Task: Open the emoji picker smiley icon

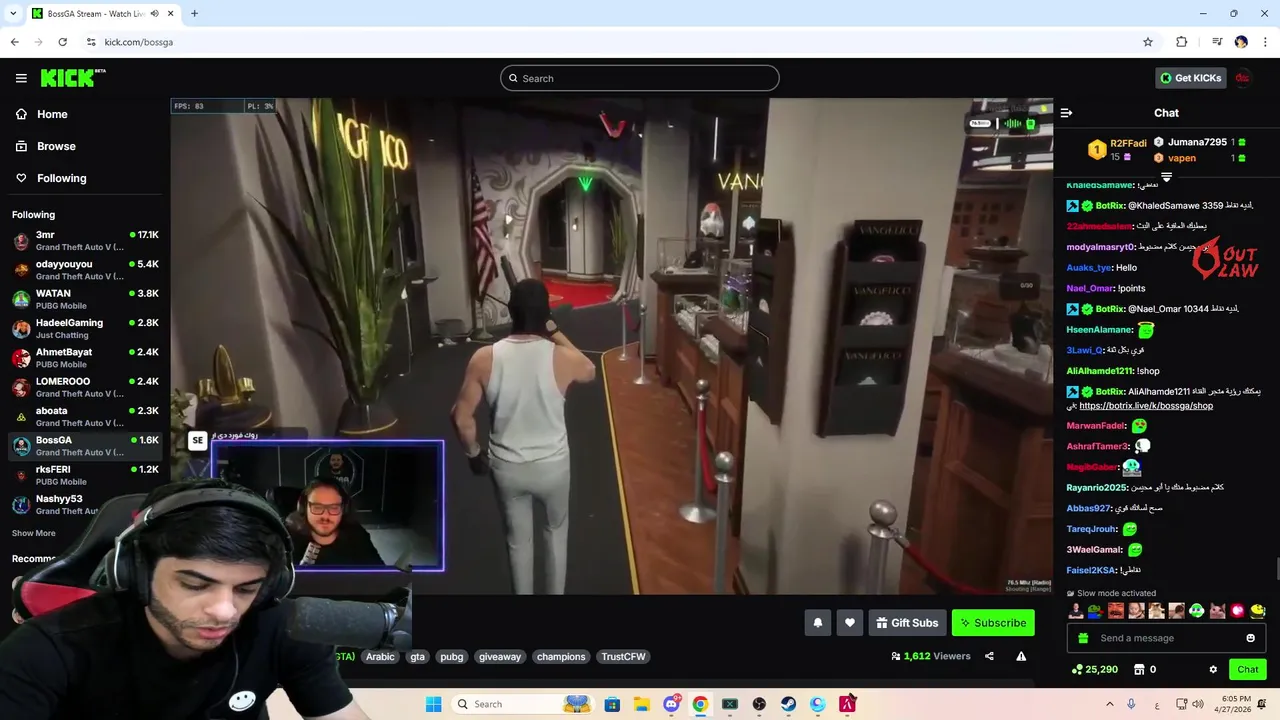Action: click(x=1250, y=638)
